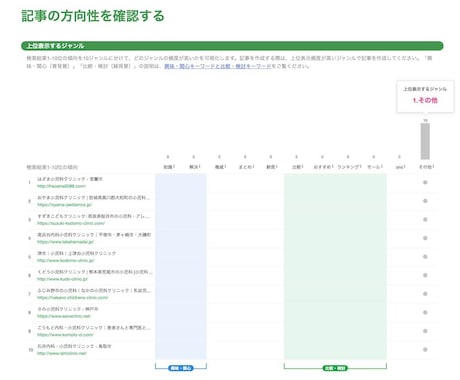Open 高浜台内科小児科クリニック result title
460x380 pixels.
pos(94,235)
